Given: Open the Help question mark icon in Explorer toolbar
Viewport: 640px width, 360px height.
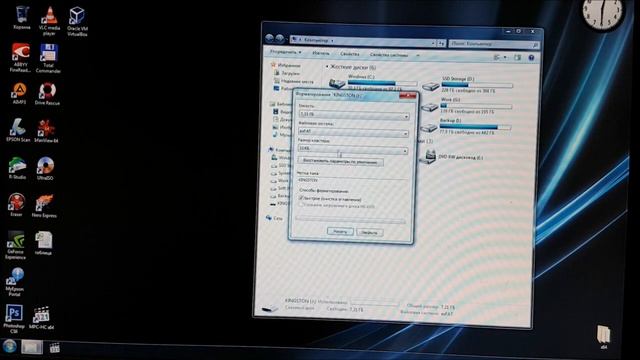Looking at the screenshot, I should pyautogui.click(x=531, y=58).
